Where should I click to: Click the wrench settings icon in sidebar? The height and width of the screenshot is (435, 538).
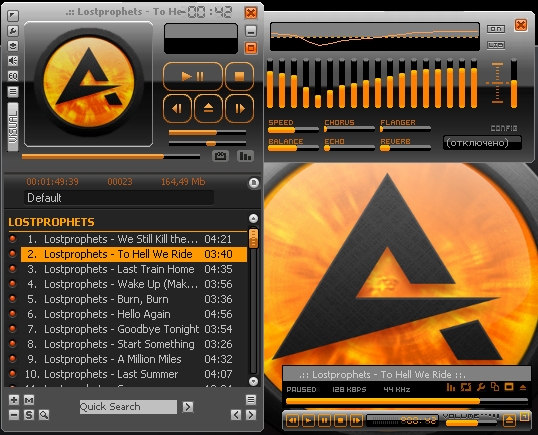[13, 31]
